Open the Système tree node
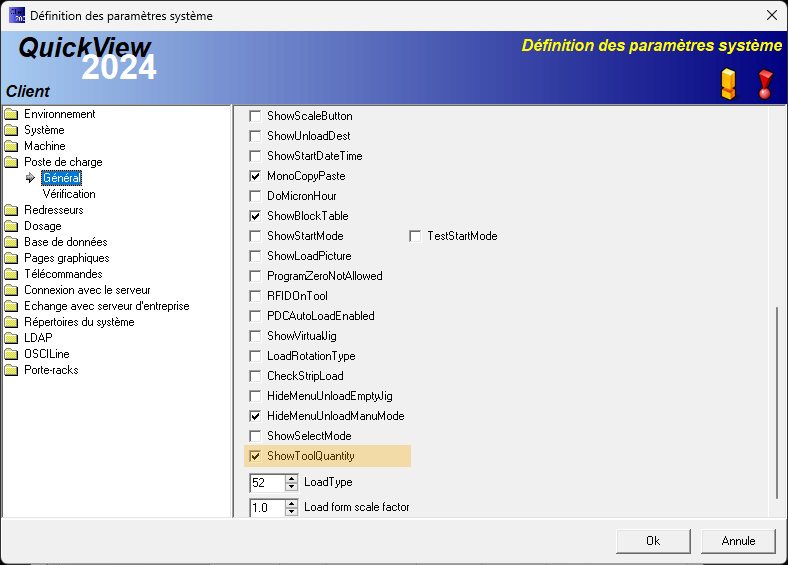Screen dimensions: 788x565 click(x=44, y=130)
